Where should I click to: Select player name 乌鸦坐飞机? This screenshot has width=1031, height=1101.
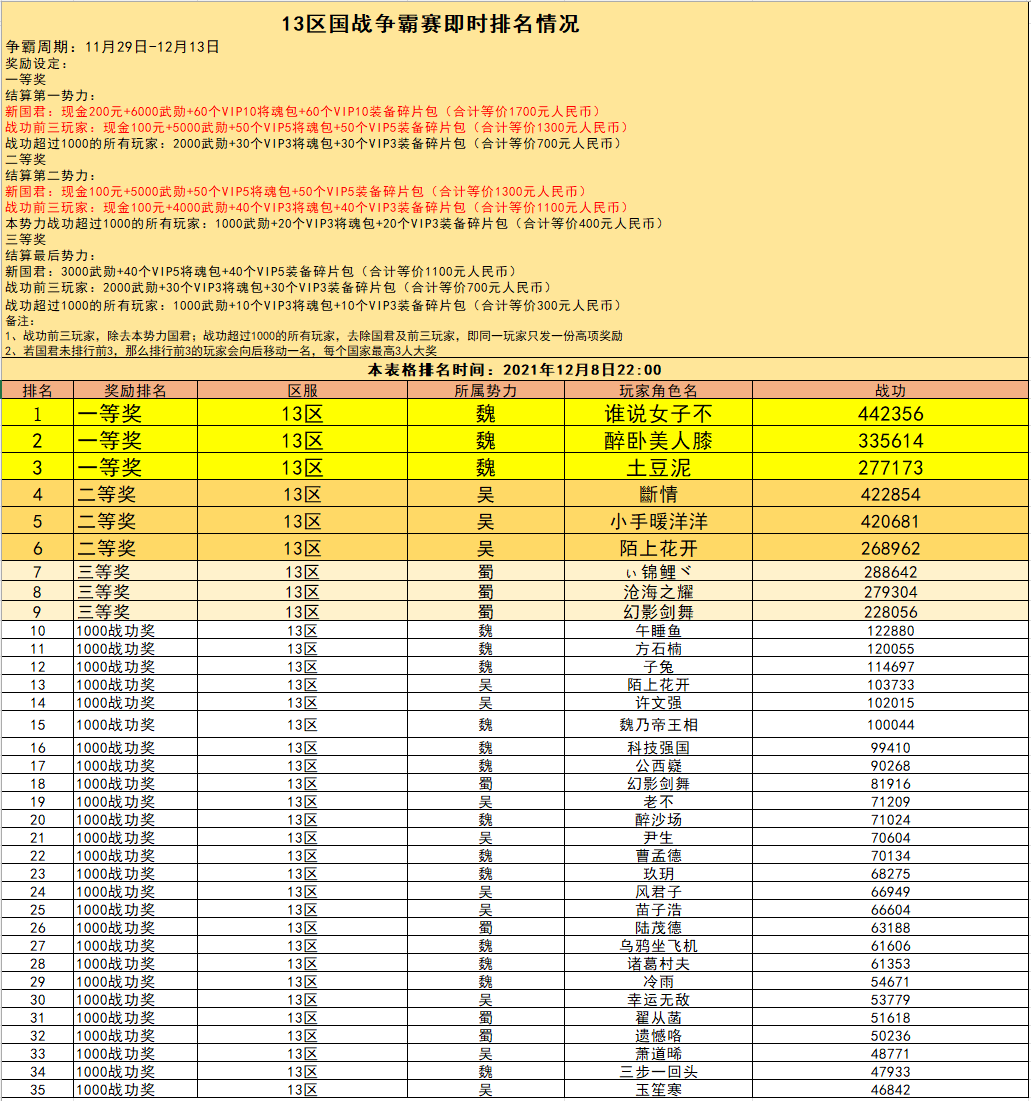659,946
